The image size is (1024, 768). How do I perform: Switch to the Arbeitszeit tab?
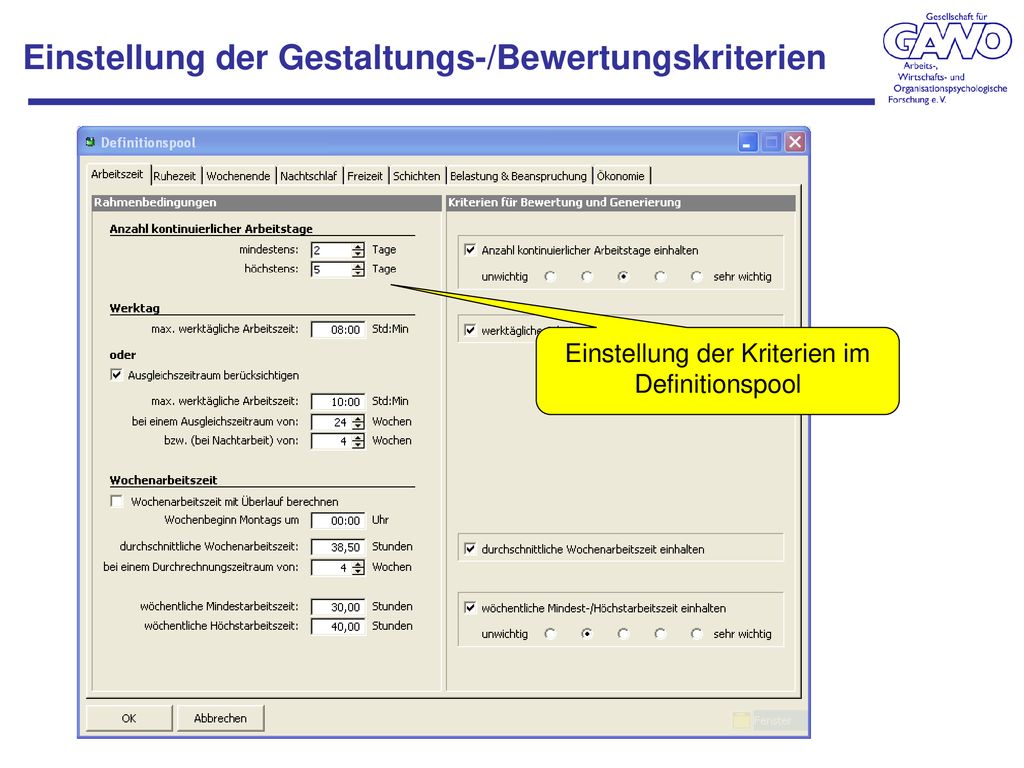pos(117,174)
